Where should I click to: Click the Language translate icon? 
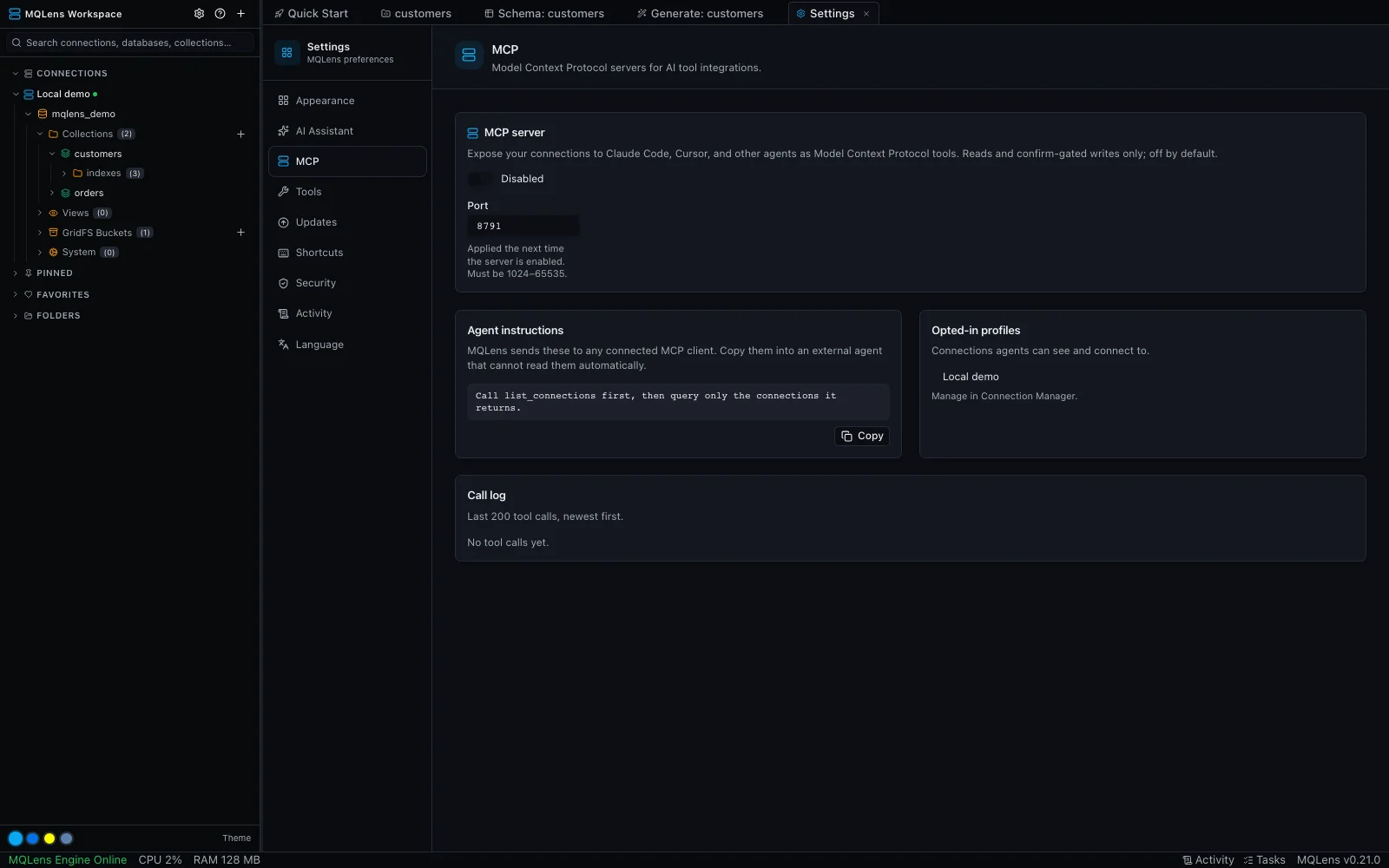283,345
